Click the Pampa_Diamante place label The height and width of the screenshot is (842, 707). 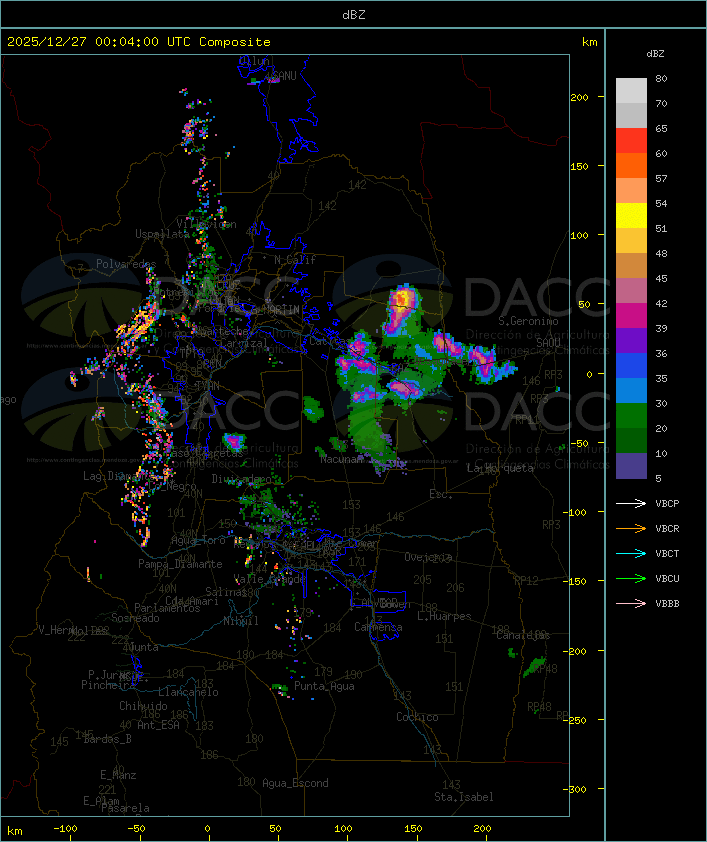click(x=180, y=564)
